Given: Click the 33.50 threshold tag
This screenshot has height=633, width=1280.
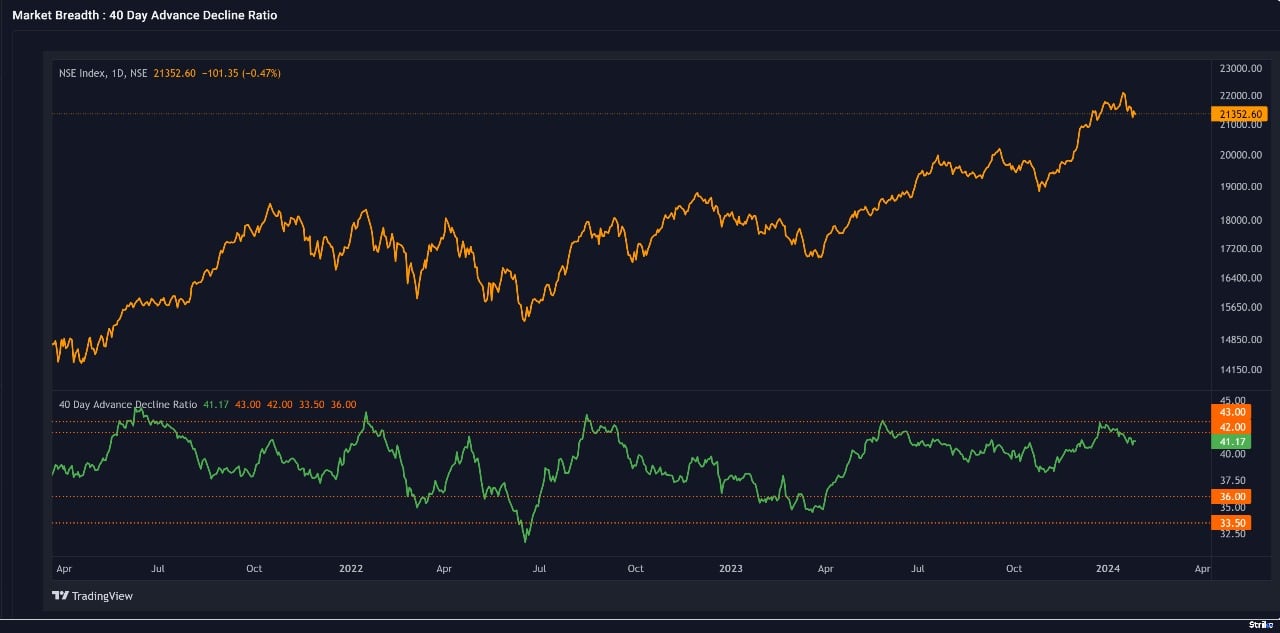Looking at the screenshot, I should coord(1226,523).
